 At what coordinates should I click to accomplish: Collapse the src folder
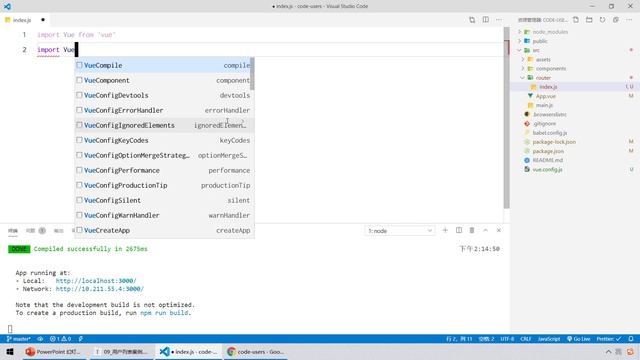pyautogui.click(x=536, y=50)
